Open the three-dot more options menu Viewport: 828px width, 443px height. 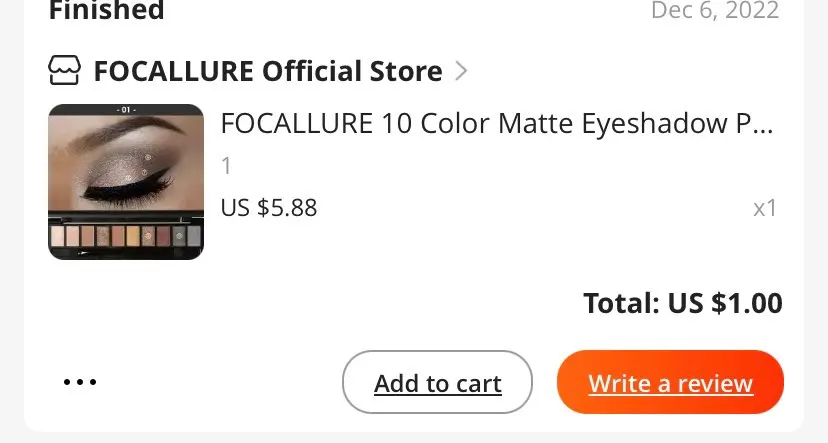(x=80, y=382)
